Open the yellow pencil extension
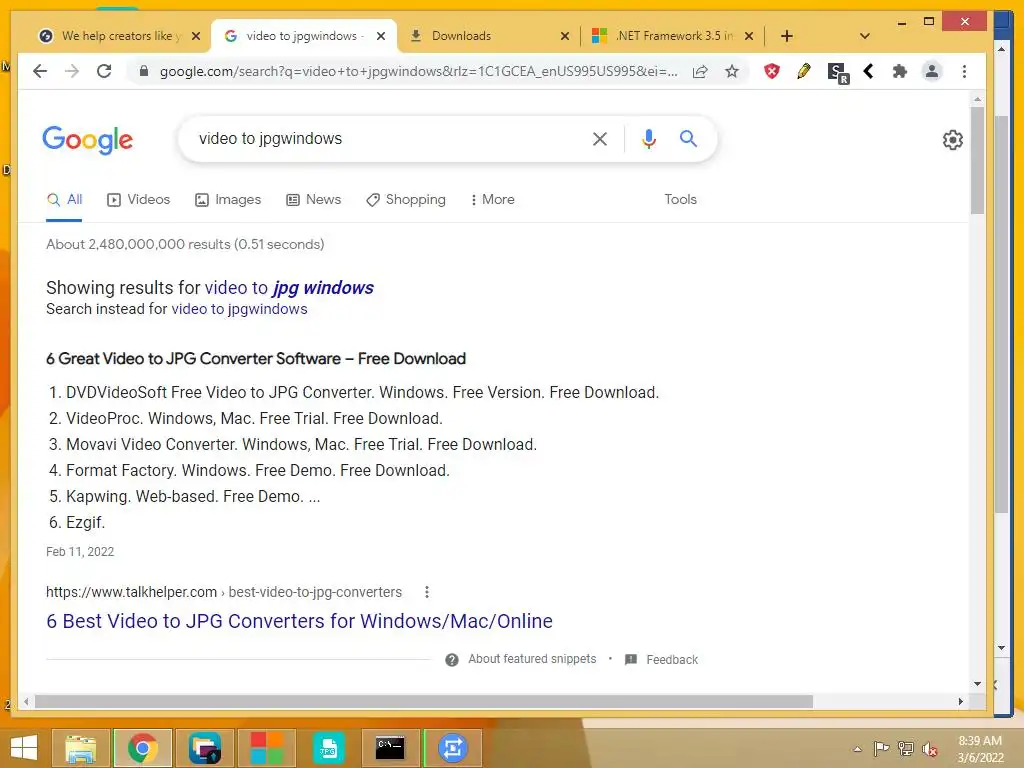This screenshot has height=768, width=1024. pos(804,71)
